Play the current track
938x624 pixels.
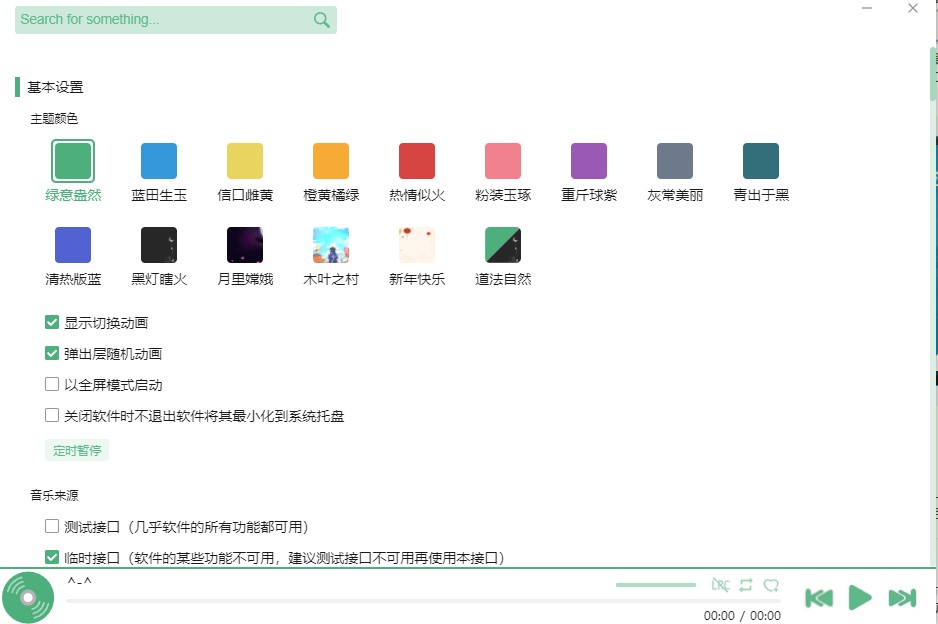point(860,597)
